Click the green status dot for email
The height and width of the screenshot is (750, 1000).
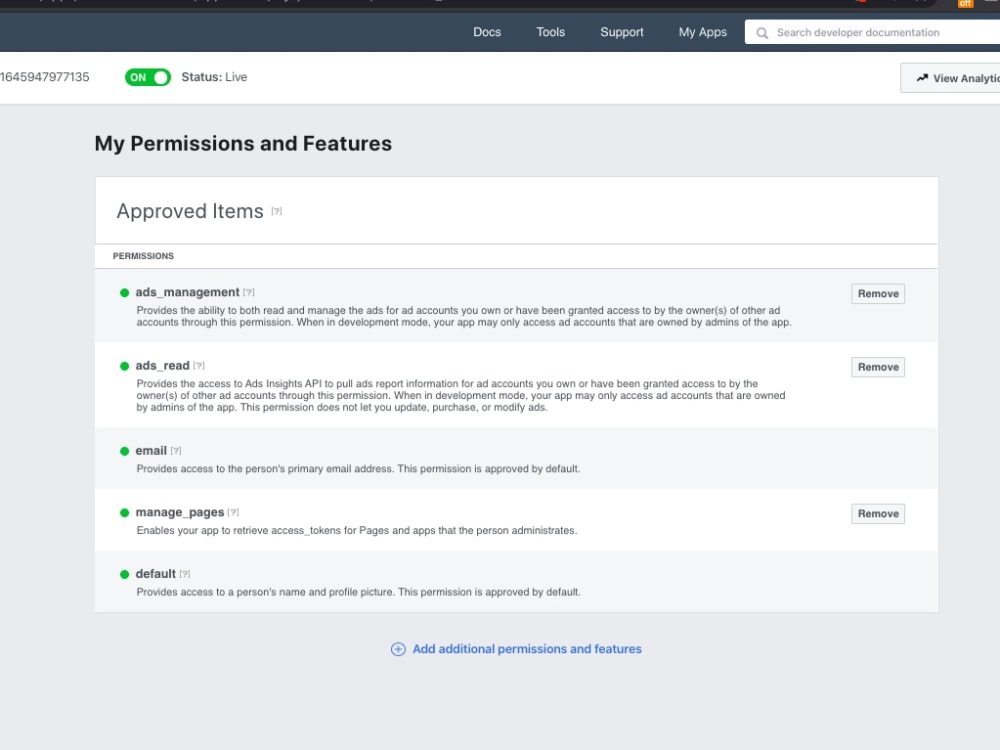pyautogui.click(x=124, y=451)
